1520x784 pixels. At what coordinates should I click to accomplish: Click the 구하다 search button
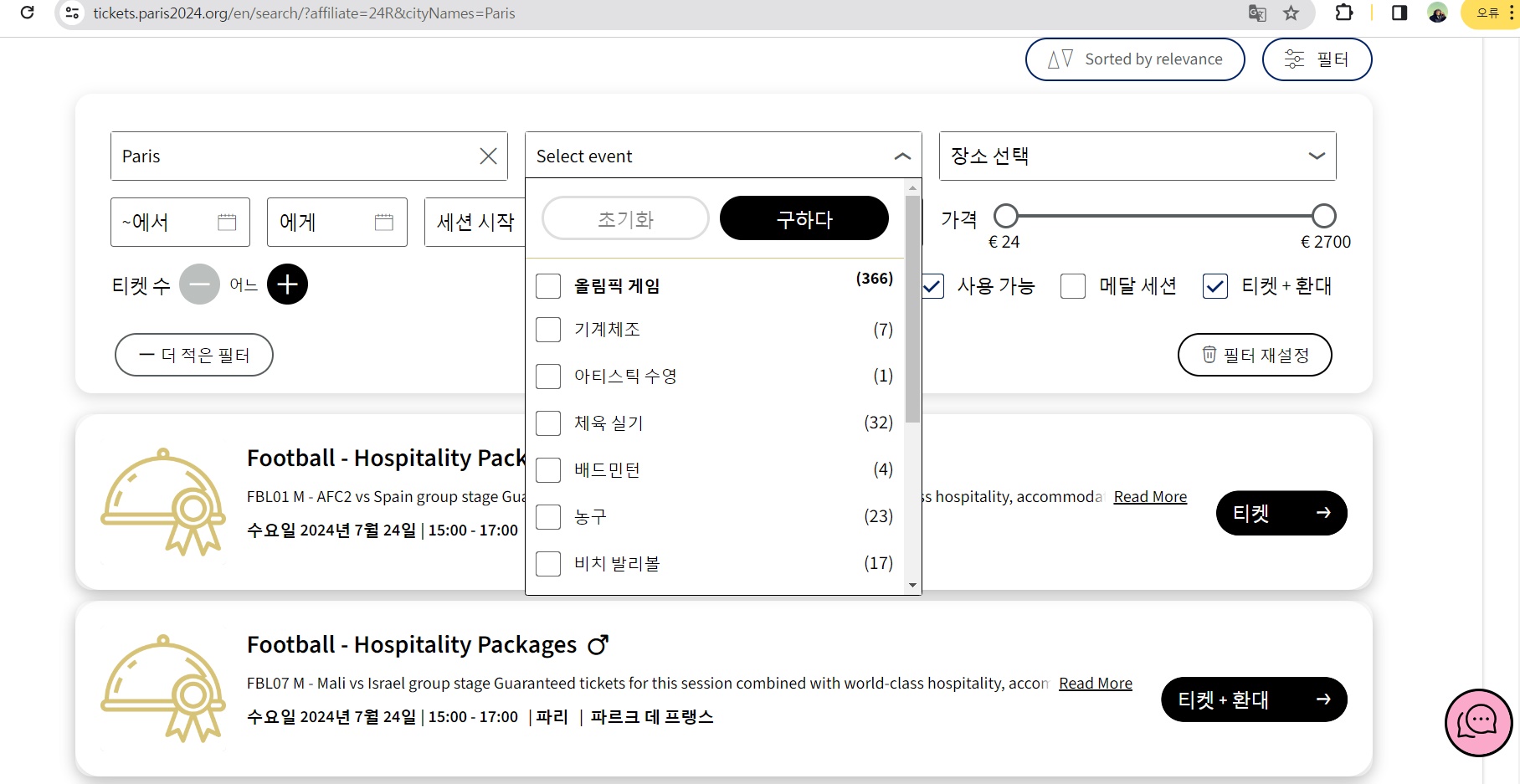[x=804, y=218]
